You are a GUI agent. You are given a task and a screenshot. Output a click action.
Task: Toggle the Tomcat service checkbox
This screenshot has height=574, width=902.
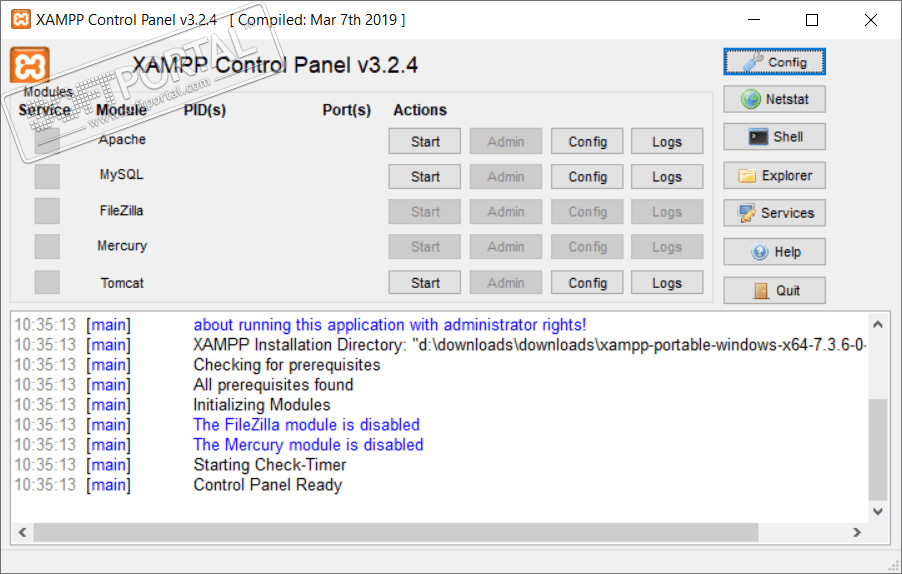click(x=47, y=282)
